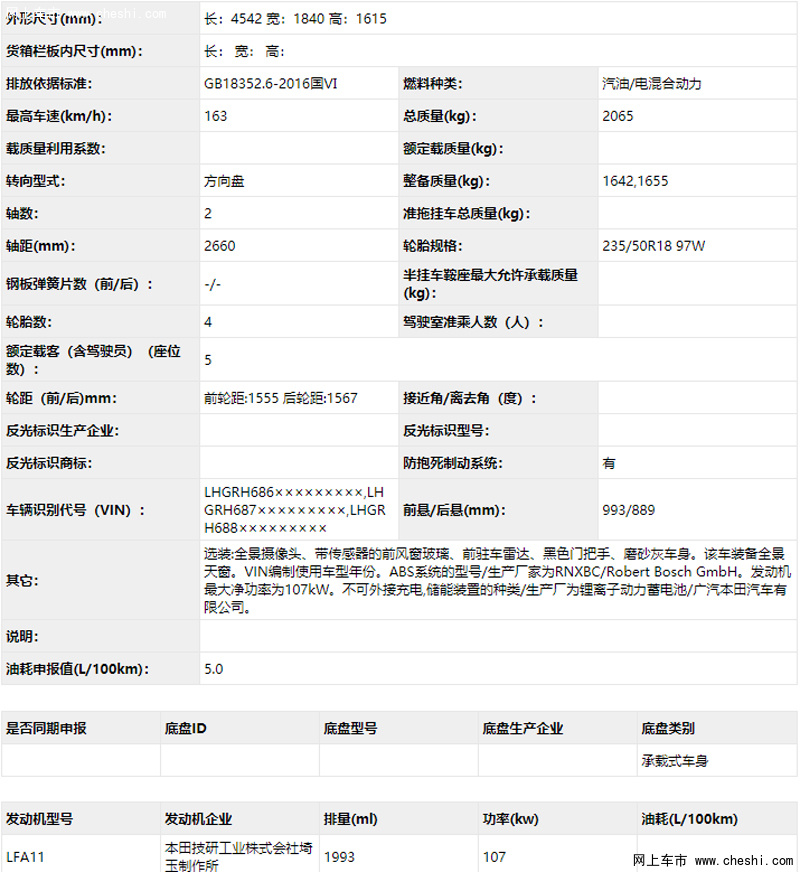Click the 整备质量(kg) label
Image resolution: width=800 pixels, height=872 pixels.
pos(446,181)
